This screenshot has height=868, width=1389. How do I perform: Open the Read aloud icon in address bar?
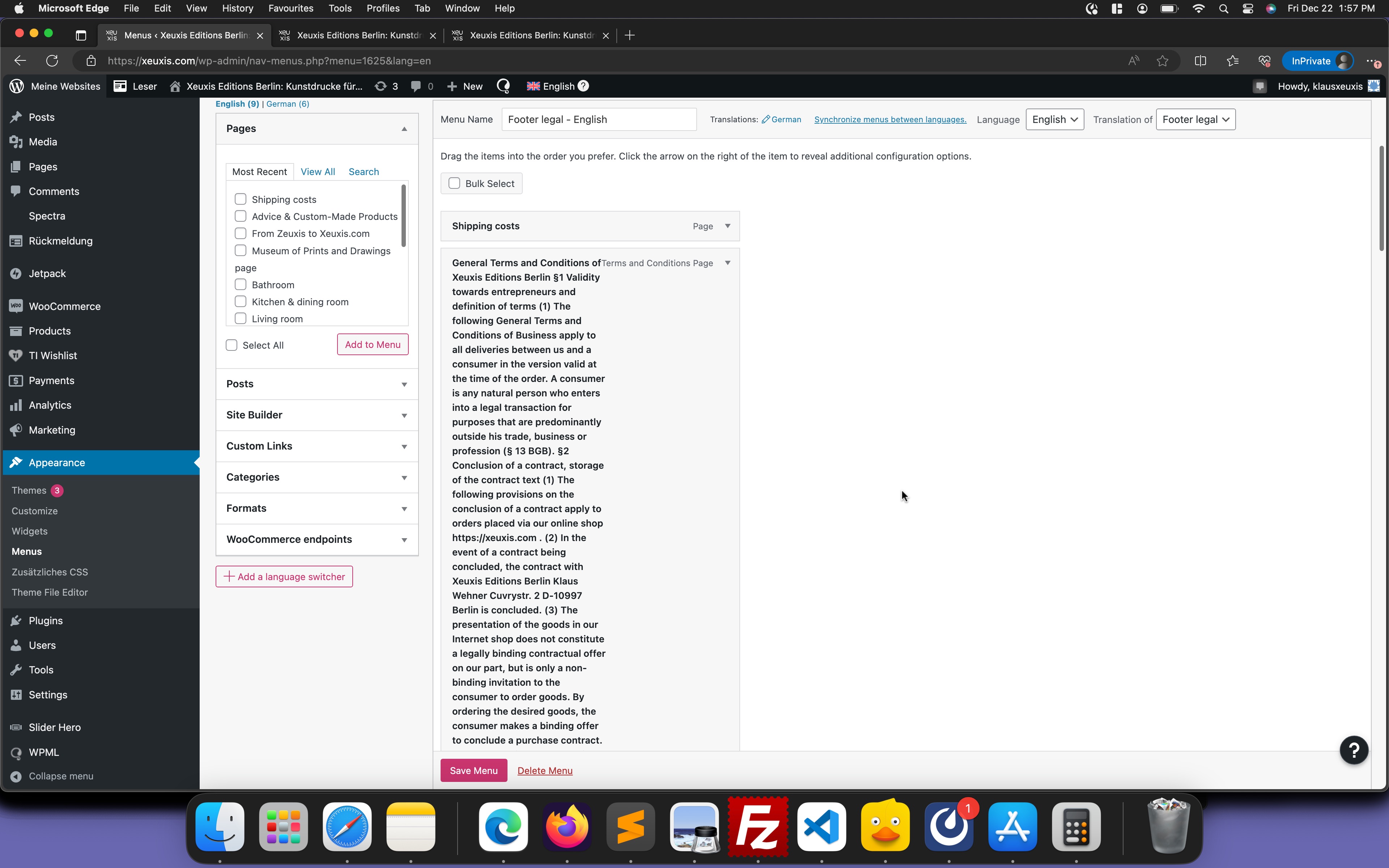(x=1133, y=61)
